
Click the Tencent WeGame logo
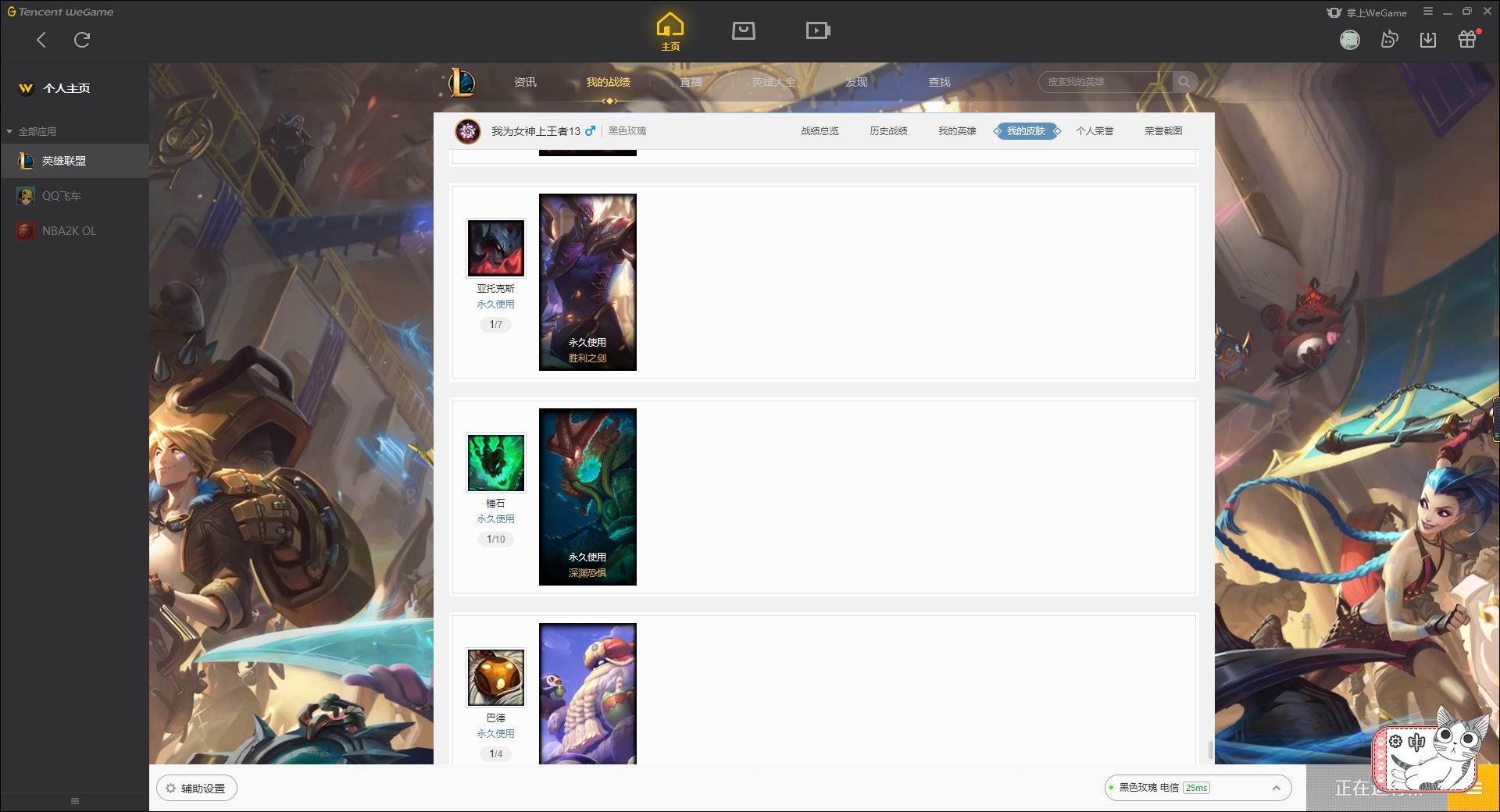coord(60,12)
